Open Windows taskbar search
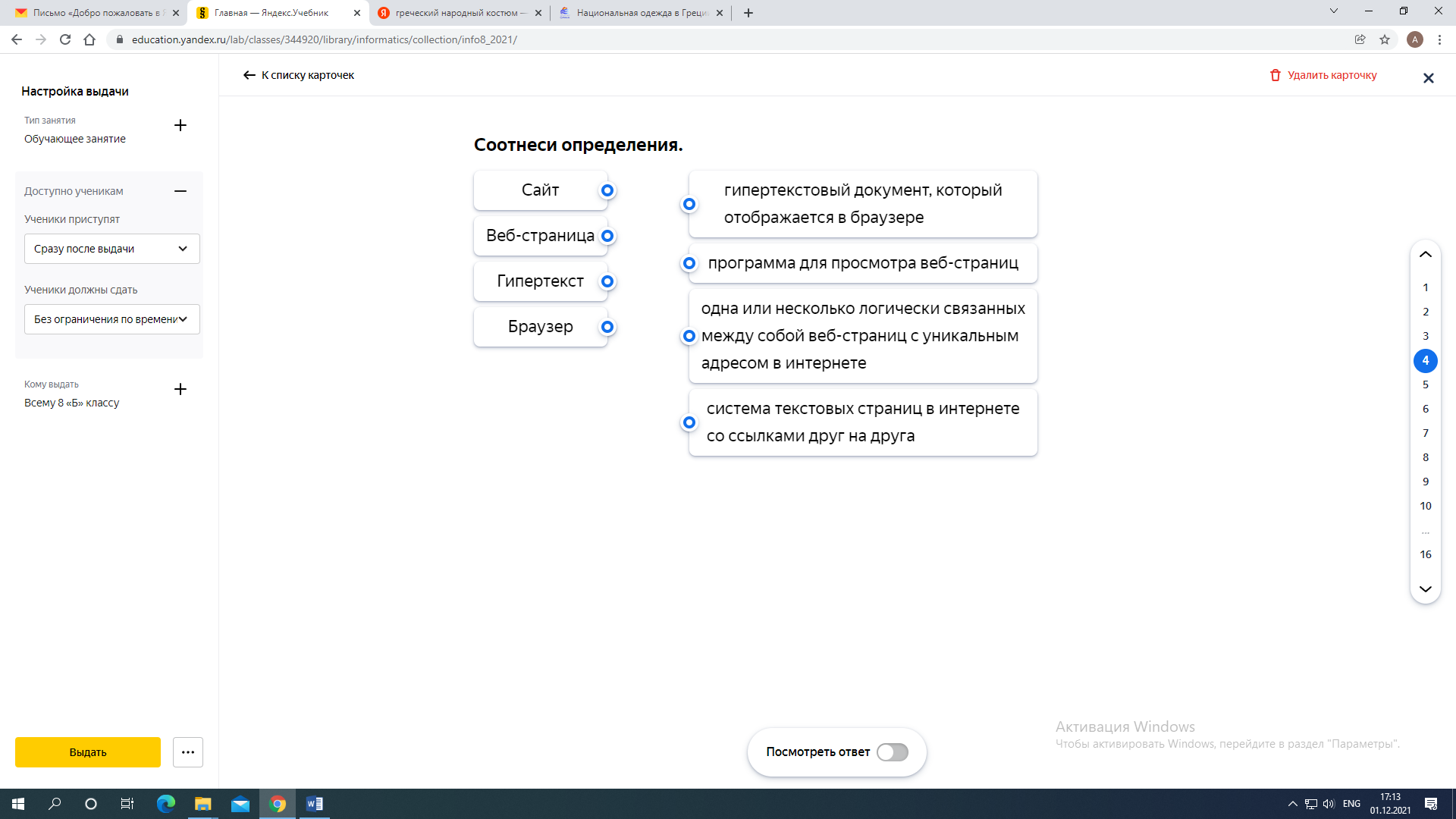This screenshot has height=819, width=1456. coord(55,804)
